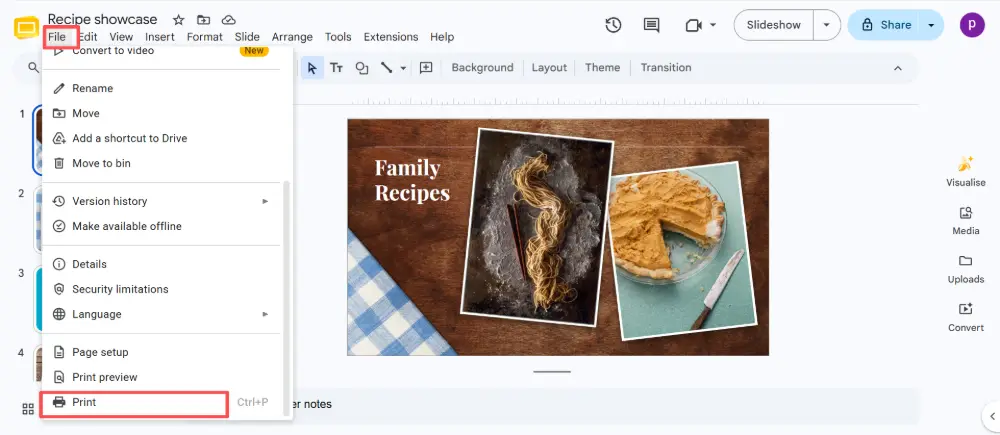This screenshot has width=1000, height=435.
Task: Choose Move to bin
Action: (161, 163)
